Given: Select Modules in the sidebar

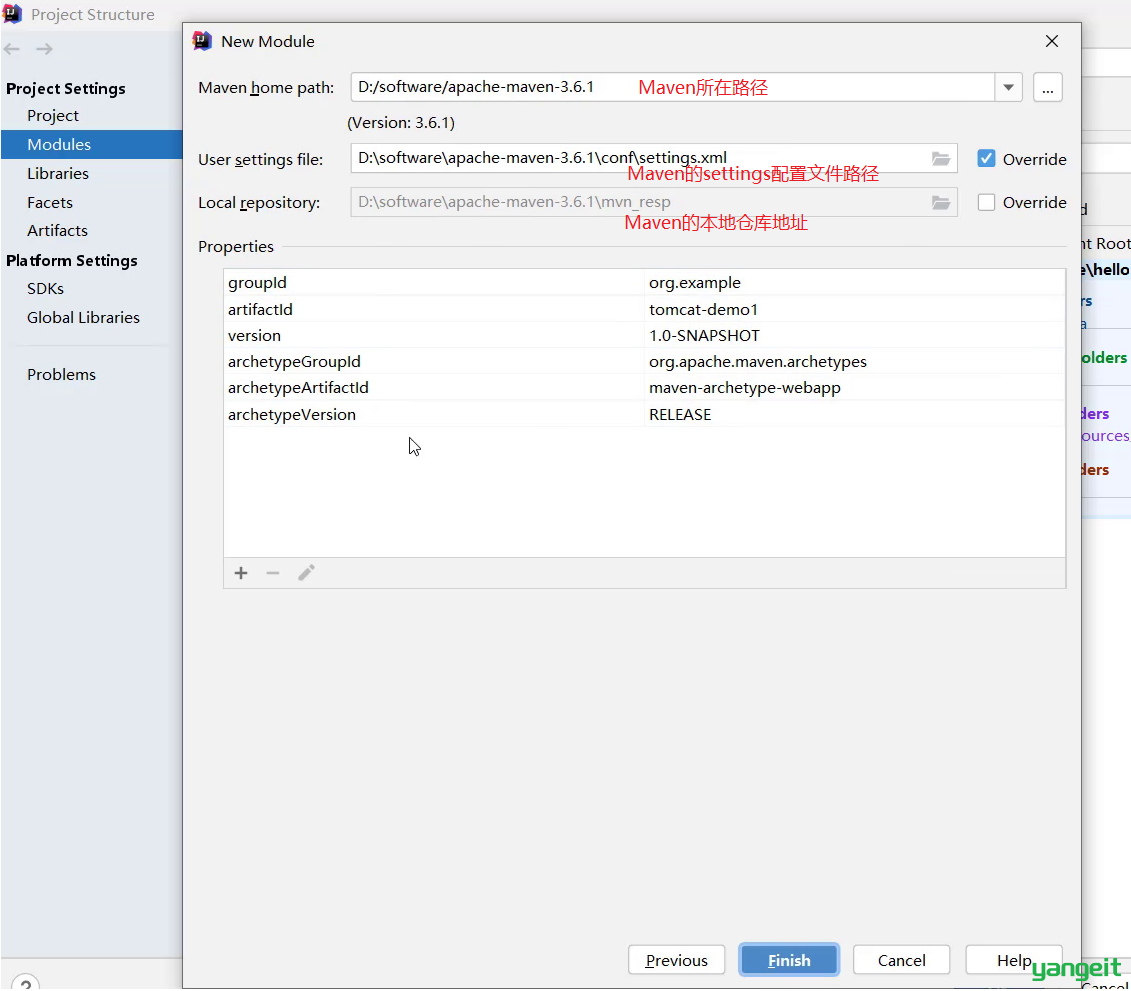Looking at the screenshot, I should coord(92,144).
